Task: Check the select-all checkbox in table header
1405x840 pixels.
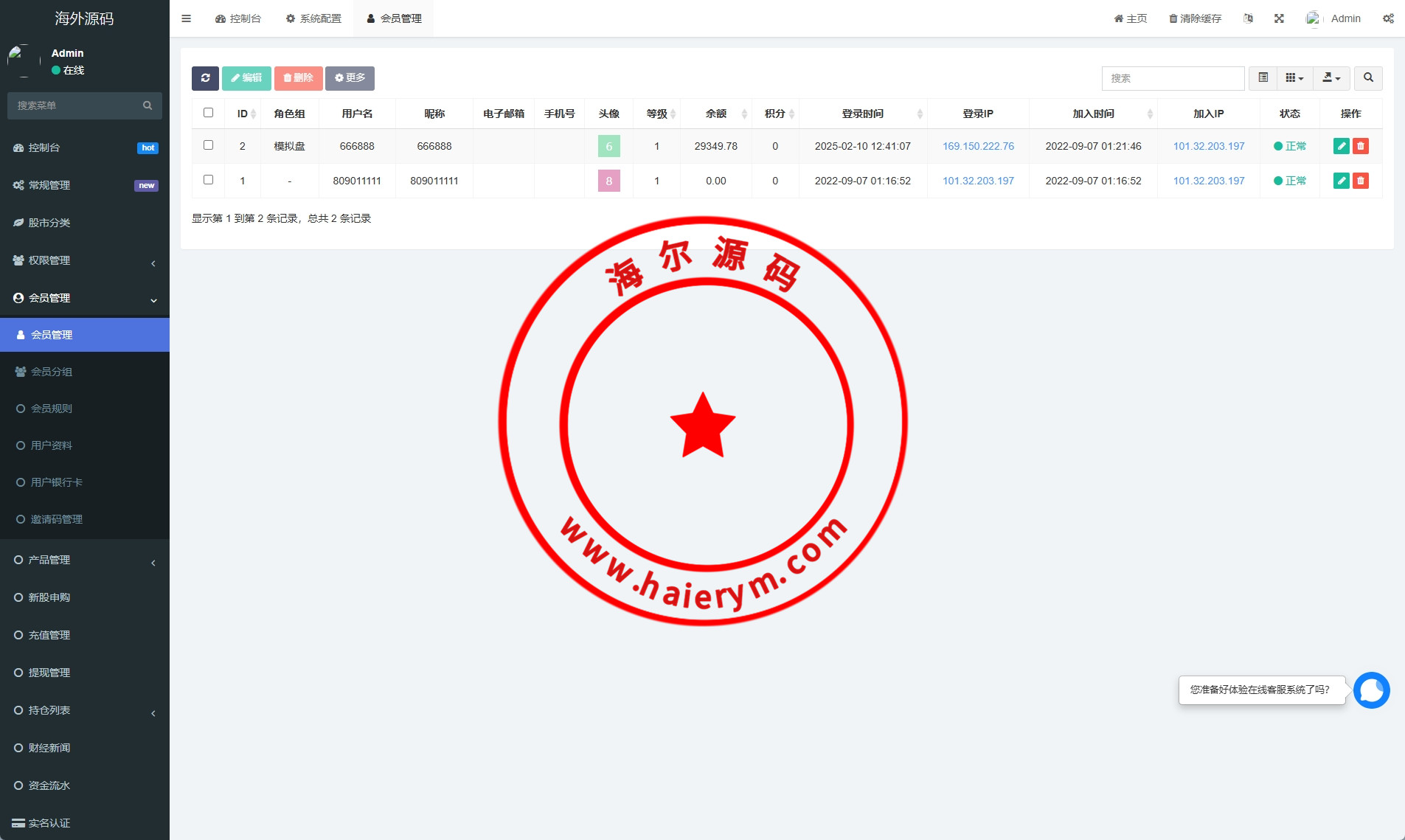Action: pos(208,113)
